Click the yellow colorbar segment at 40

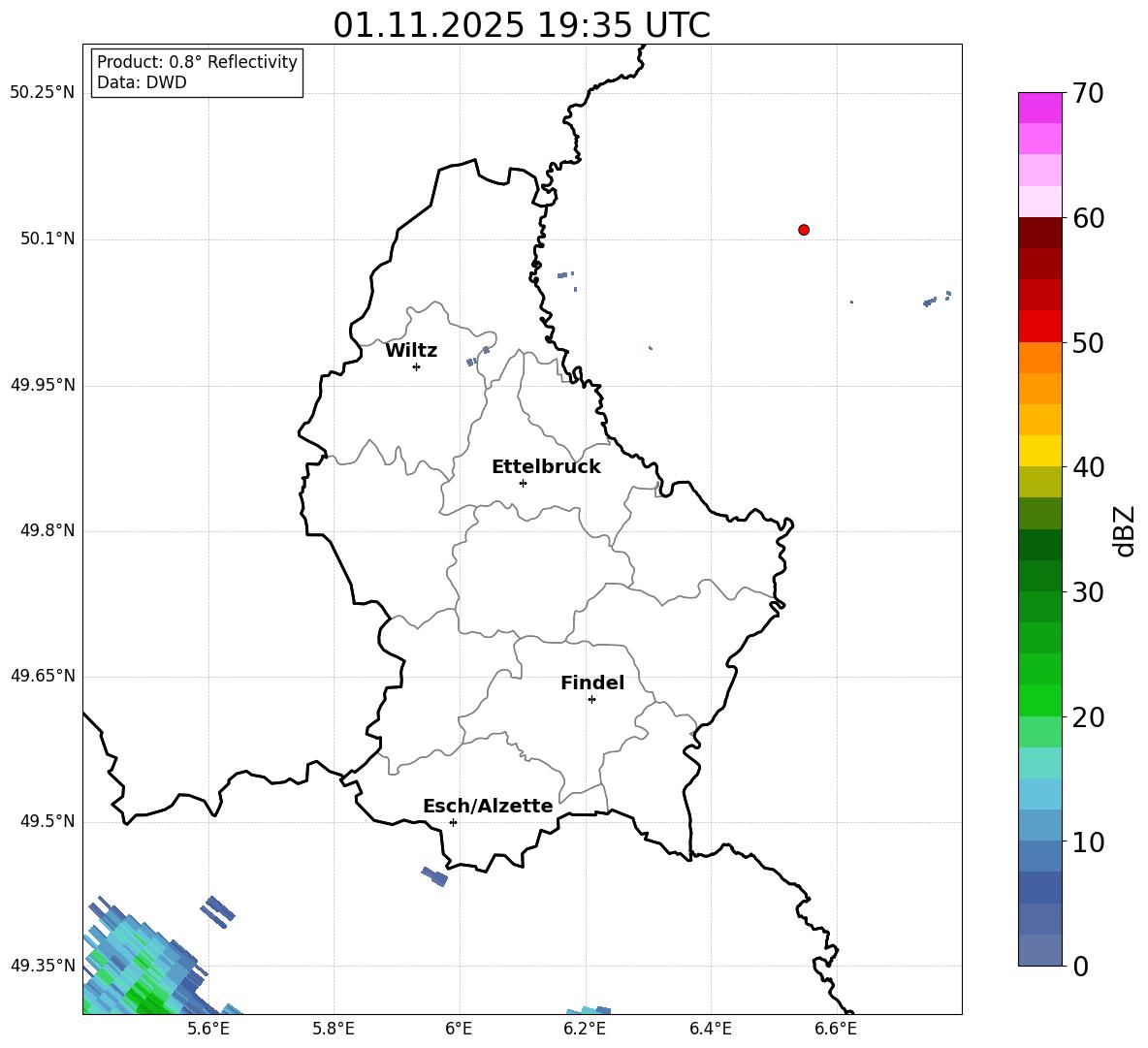[1039, 452]
